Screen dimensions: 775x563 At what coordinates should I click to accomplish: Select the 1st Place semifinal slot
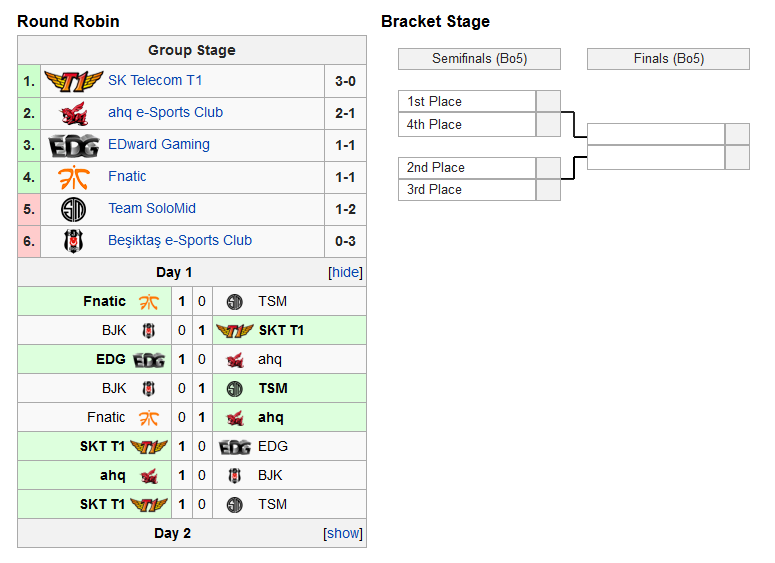(x=467, y=101)
